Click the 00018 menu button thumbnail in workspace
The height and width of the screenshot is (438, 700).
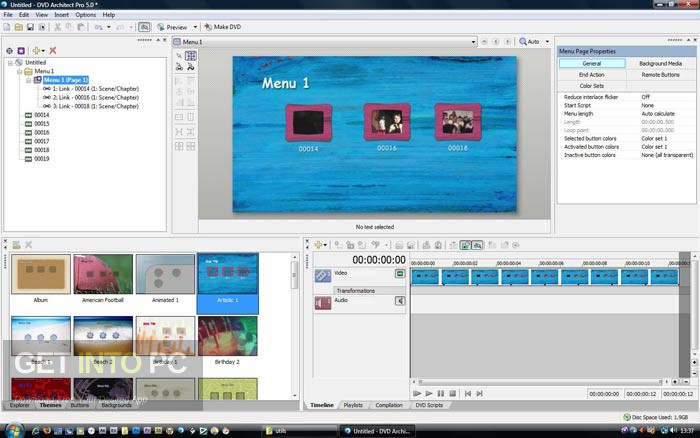[458, 122]
